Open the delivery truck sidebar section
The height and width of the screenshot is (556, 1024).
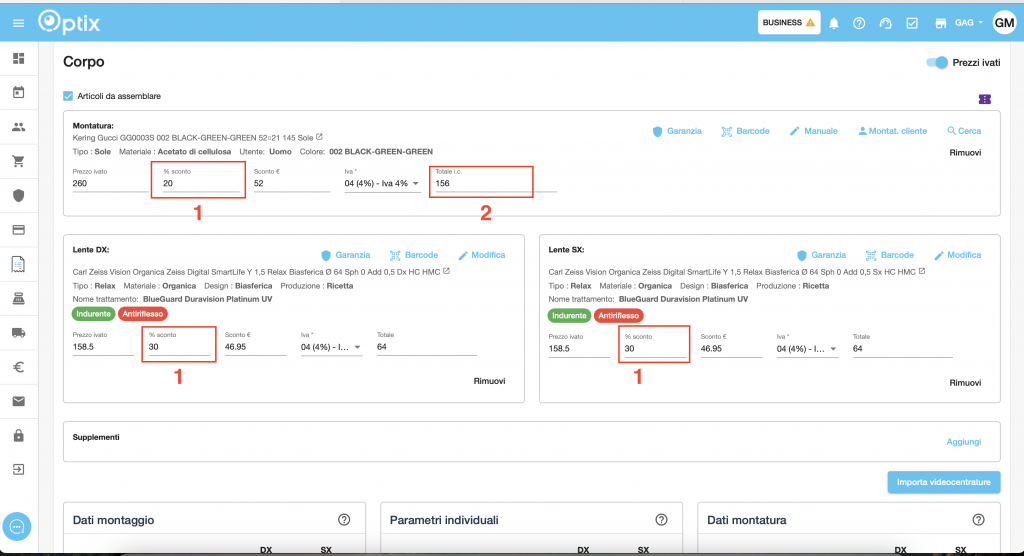(x=18, y=333)
